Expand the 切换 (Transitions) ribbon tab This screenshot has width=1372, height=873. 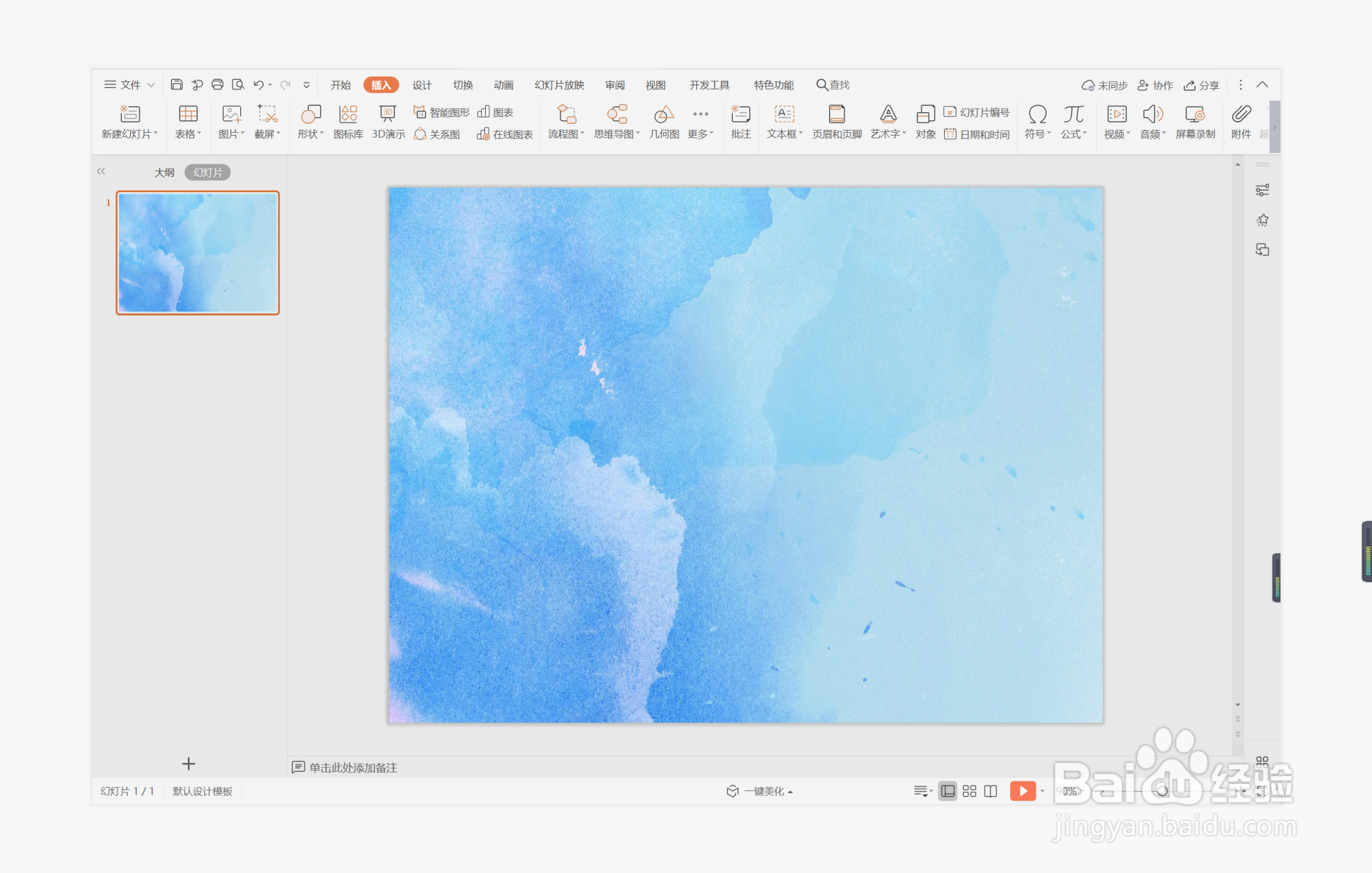pos(464,84)
